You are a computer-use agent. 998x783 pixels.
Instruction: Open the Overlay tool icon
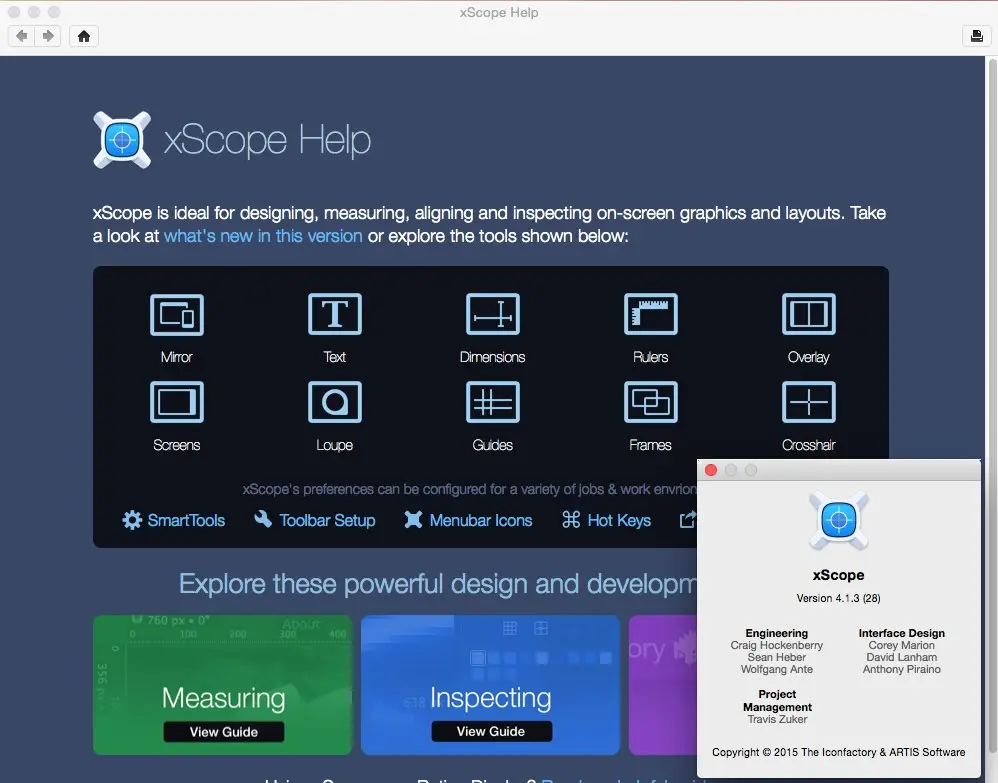pyautogui.click(x=808, y=314)
